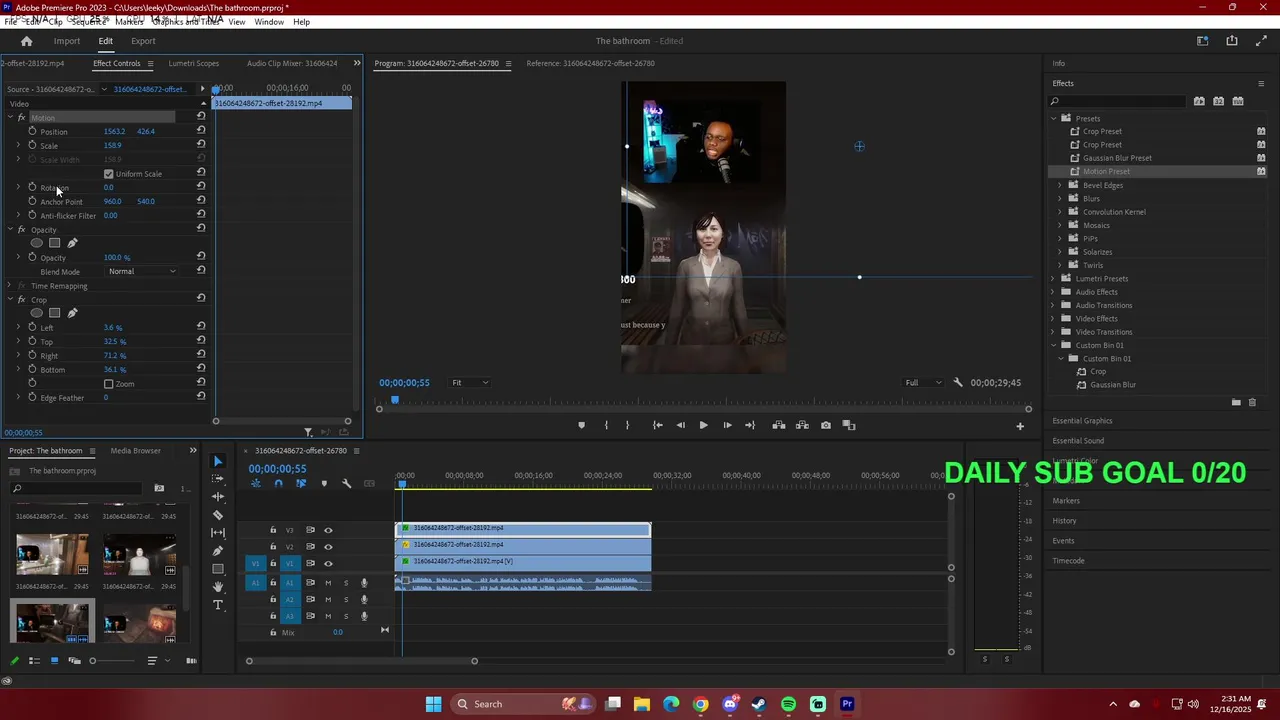Go to In point in Program monitor
This screenshot has height=720, width=1280.
click(657, 425)
